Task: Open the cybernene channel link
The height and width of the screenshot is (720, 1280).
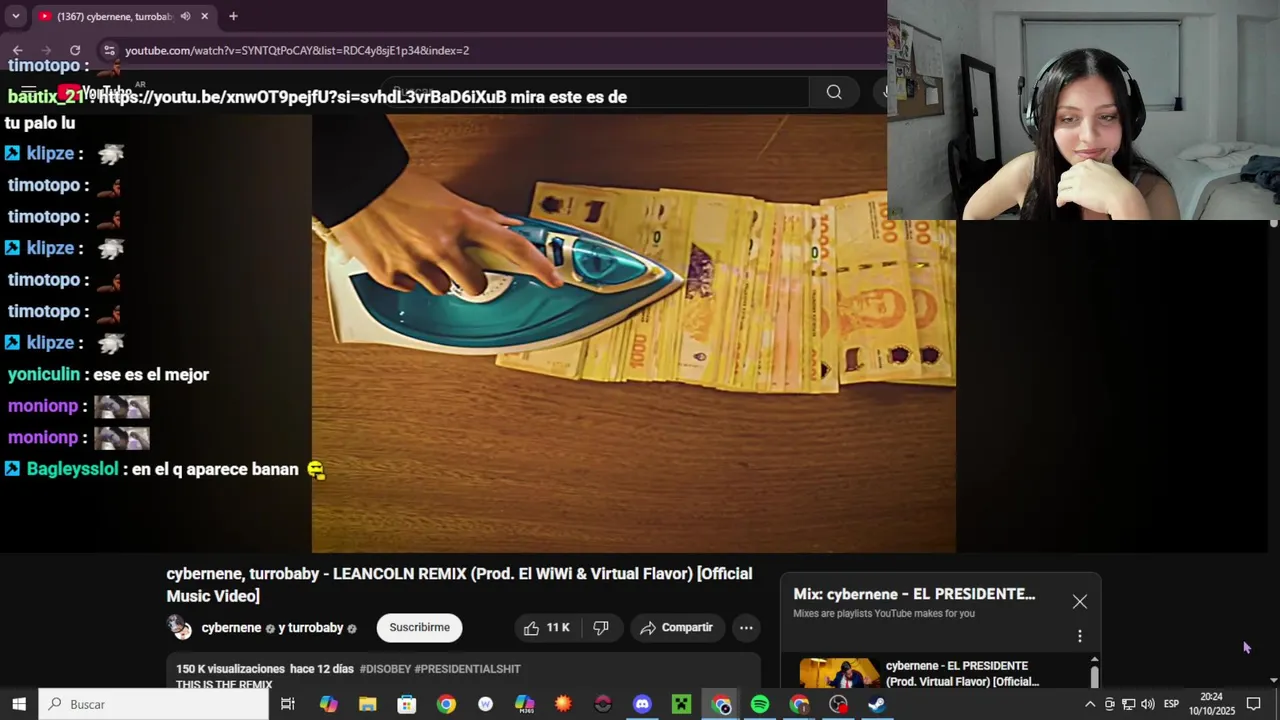Action: pos(231,628)
